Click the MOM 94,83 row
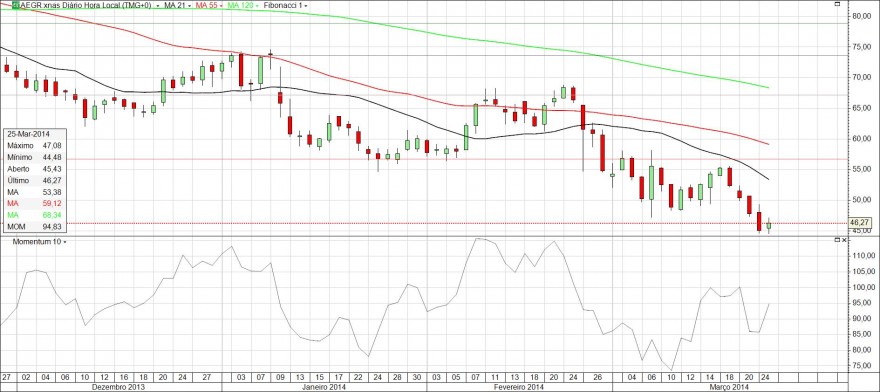The height and width of the screenshot is (392, 880). click(34, 226)
